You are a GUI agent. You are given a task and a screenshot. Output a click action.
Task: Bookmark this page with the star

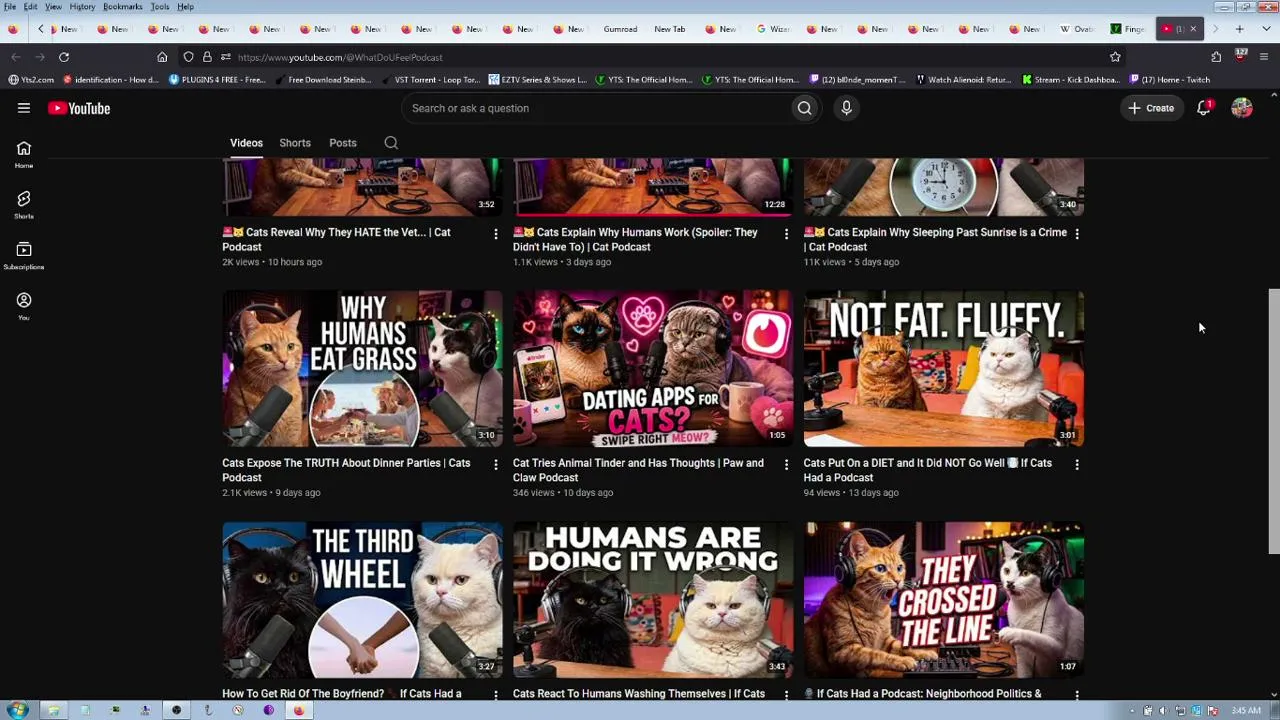coord(1115,57)
